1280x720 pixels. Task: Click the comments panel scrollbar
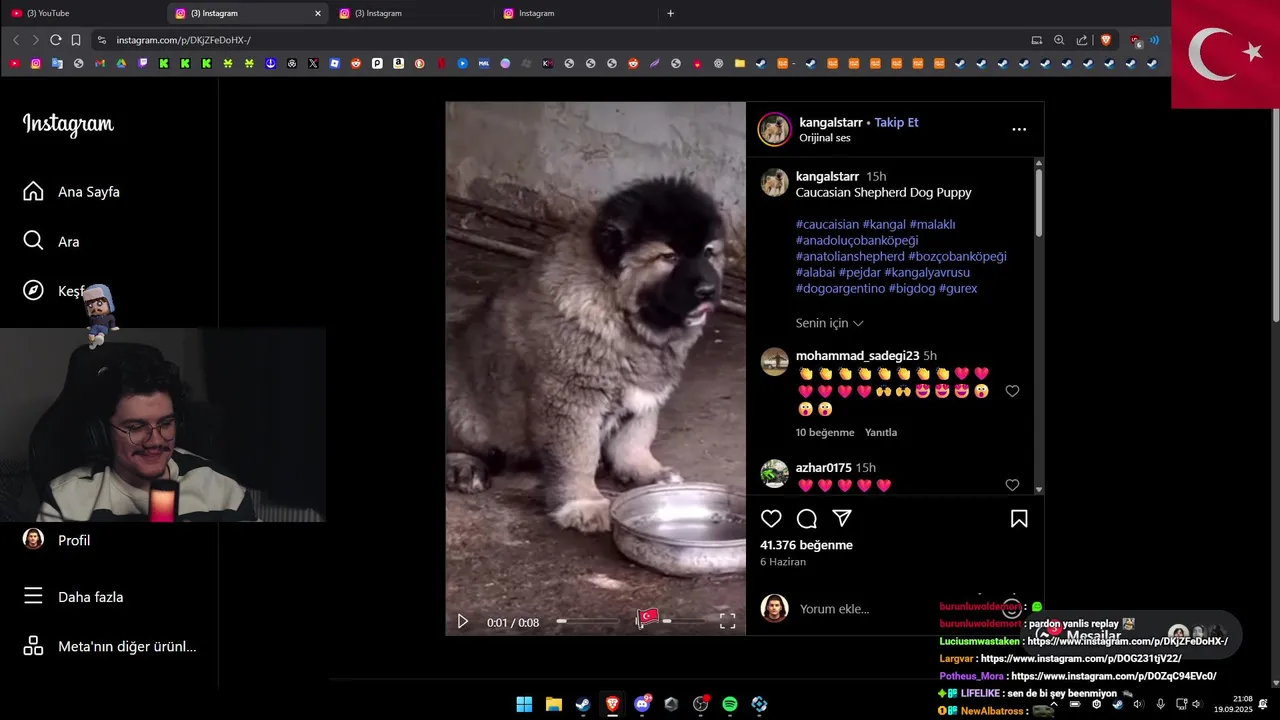(x=1039, y=205)
